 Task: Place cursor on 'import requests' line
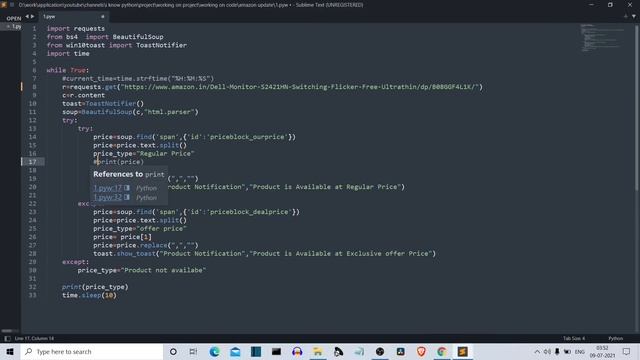point(76,29)
